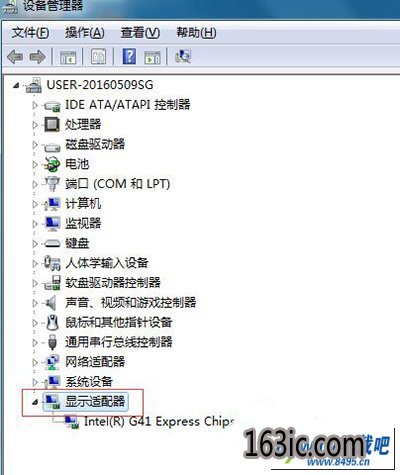Viewport: 400px width, 475px height.
Task: Open the 帮助(H) menu
Action: coord(196,33)
